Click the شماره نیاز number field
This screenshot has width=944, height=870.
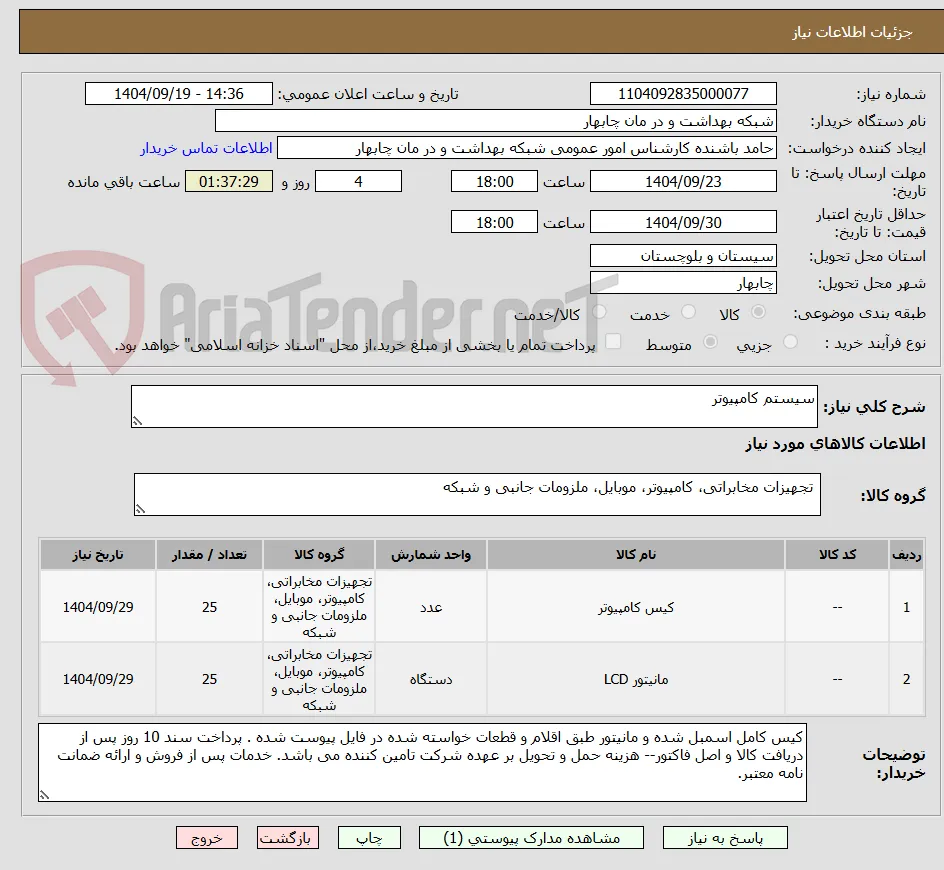tap(683, 94)
